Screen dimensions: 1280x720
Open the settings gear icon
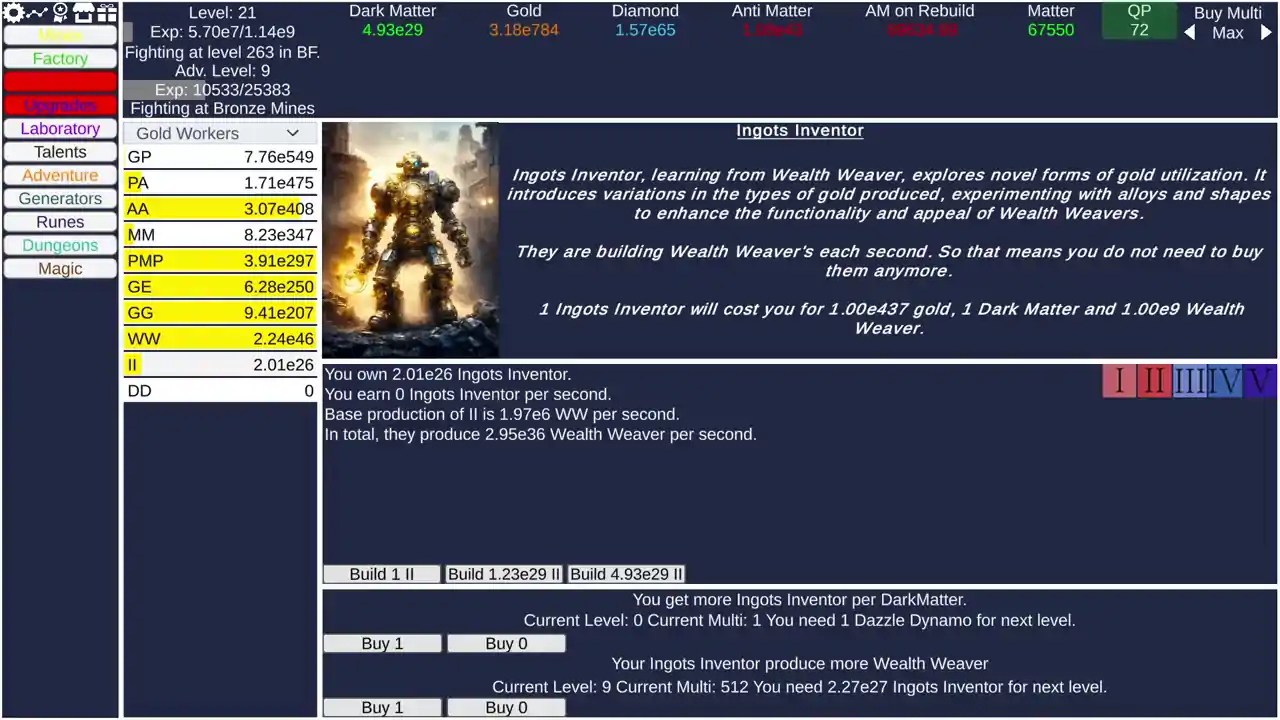coord(13,13)
